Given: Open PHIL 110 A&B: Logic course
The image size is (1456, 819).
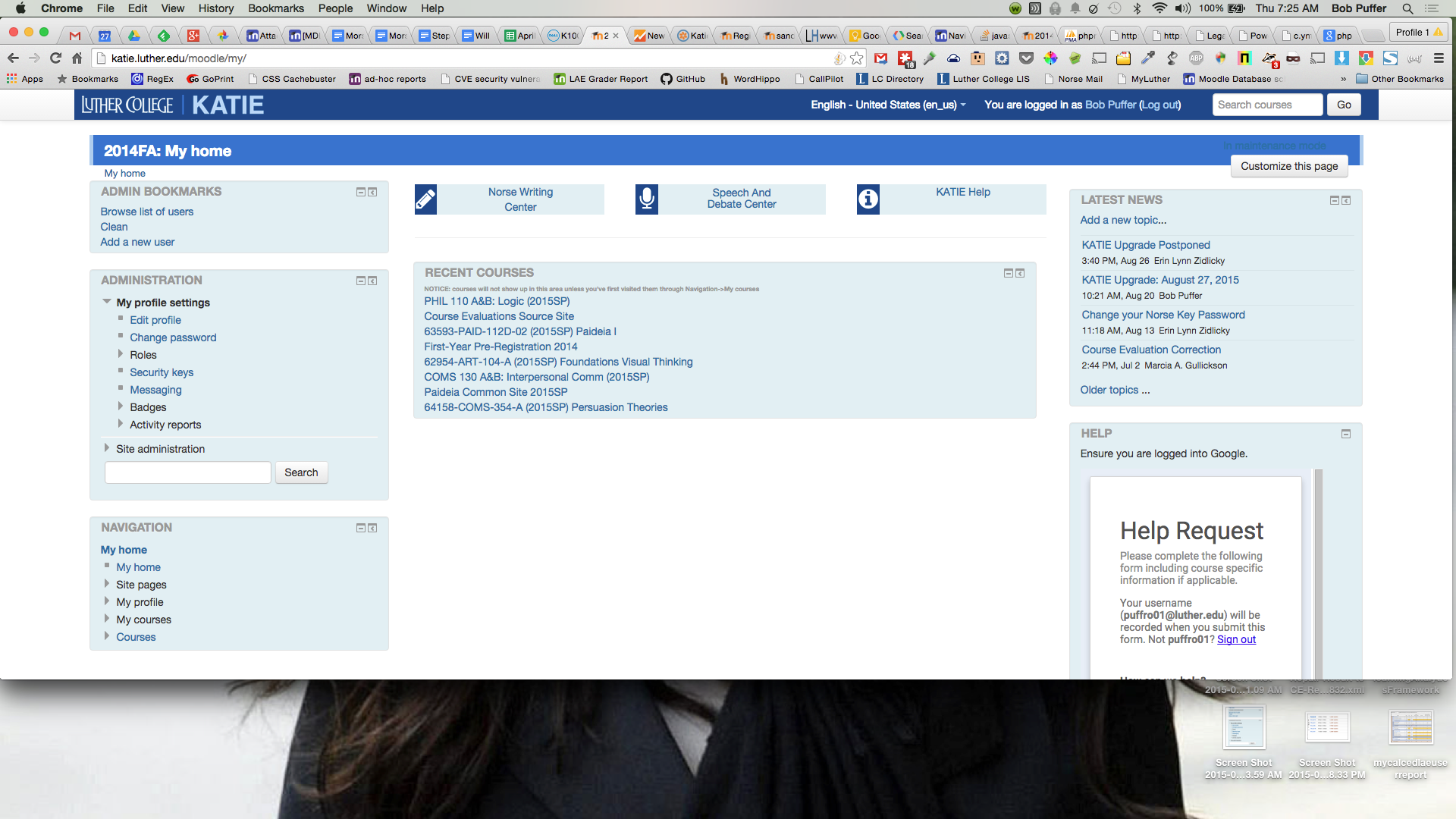Looking at the screenshot, I should pyautogui.click(x=497, y=301).
